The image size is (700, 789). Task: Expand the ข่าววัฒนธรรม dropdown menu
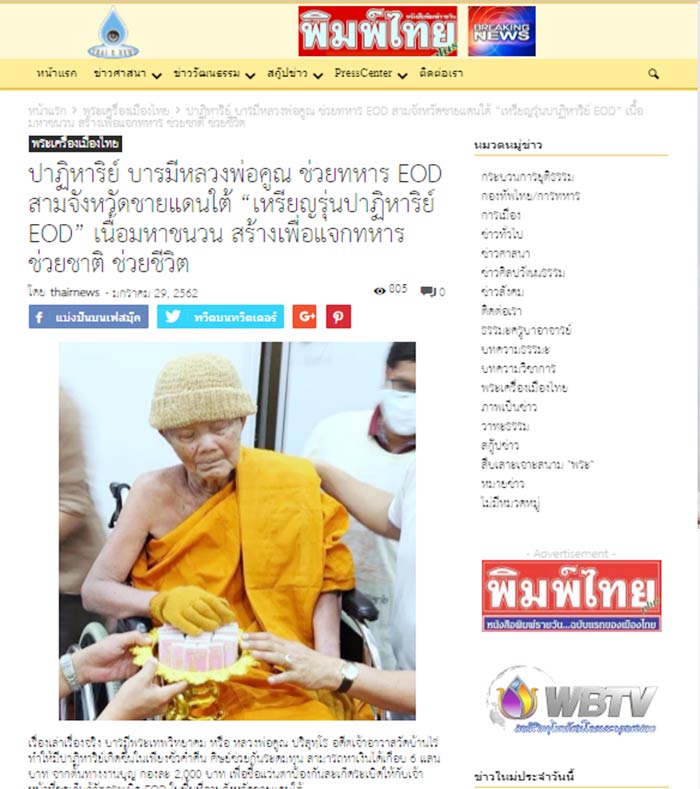click(x=214, y=73)
